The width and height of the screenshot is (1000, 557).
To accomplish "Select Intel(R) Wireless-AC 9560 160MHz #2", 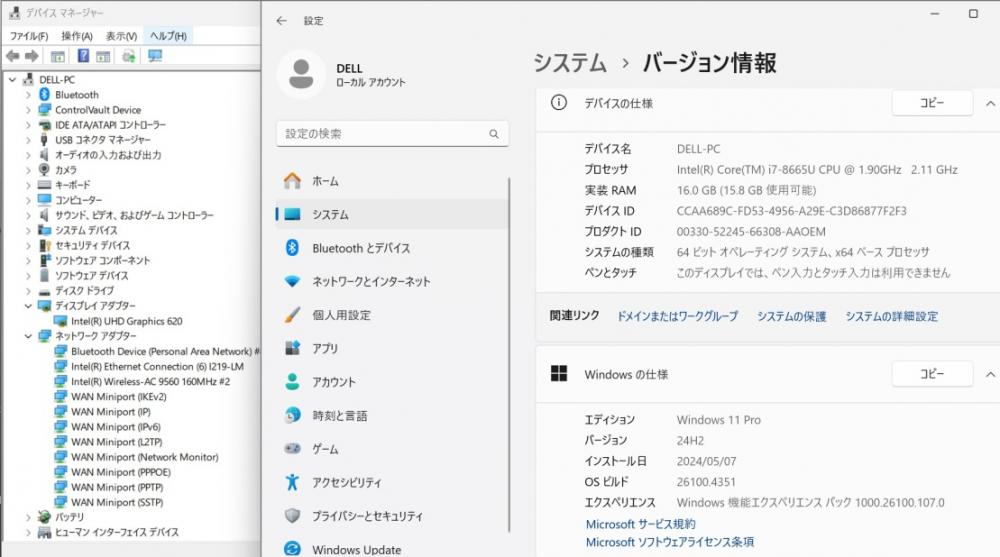I will pos(151,382).
